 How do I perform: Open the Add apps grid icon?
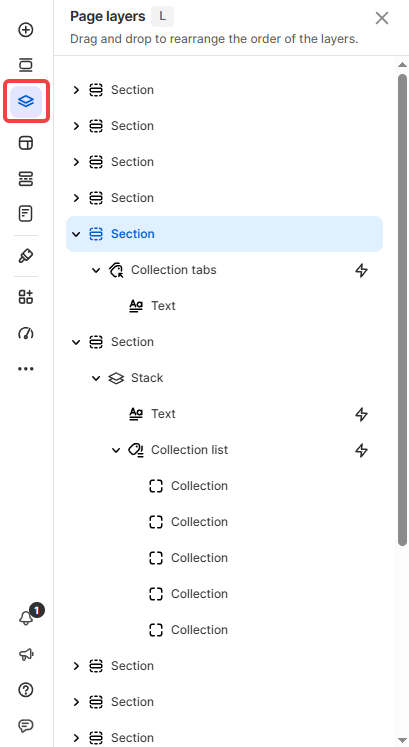(26, 297)
